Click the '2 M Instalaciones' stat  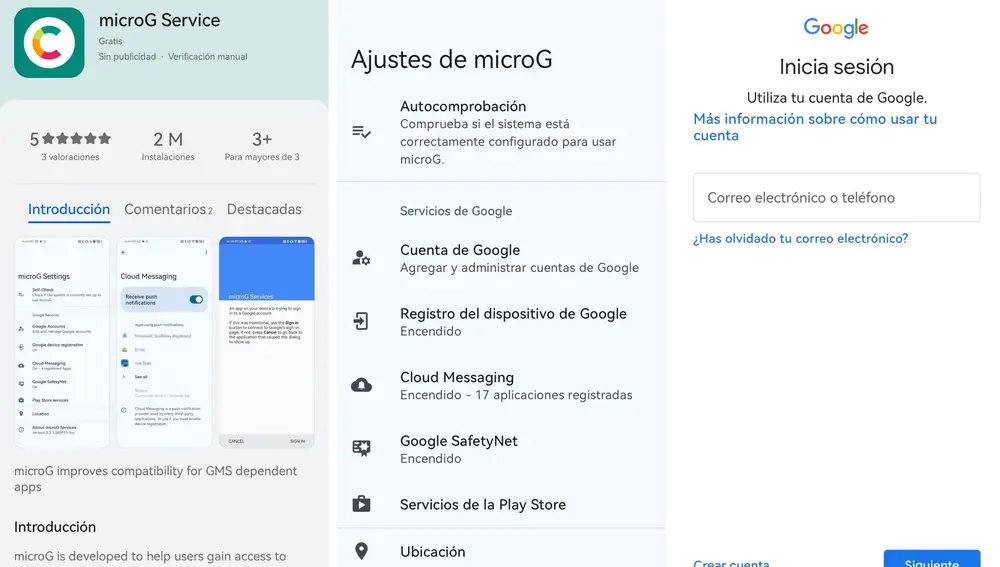(168, 146)
